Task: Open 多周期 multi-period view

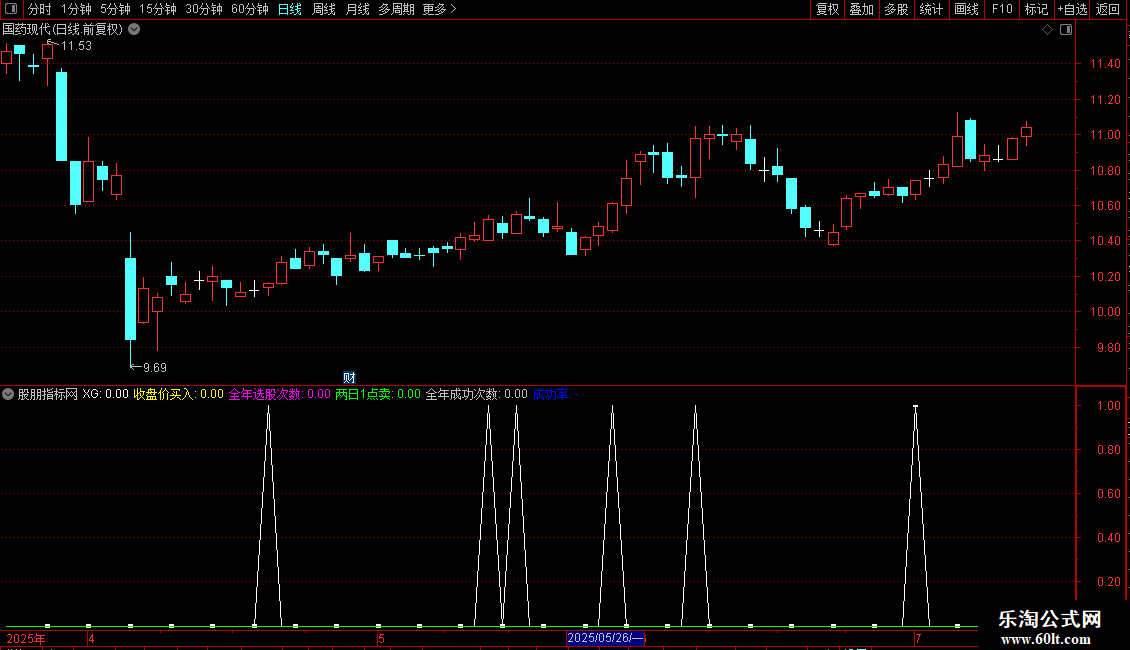Action: coord(396,9)
